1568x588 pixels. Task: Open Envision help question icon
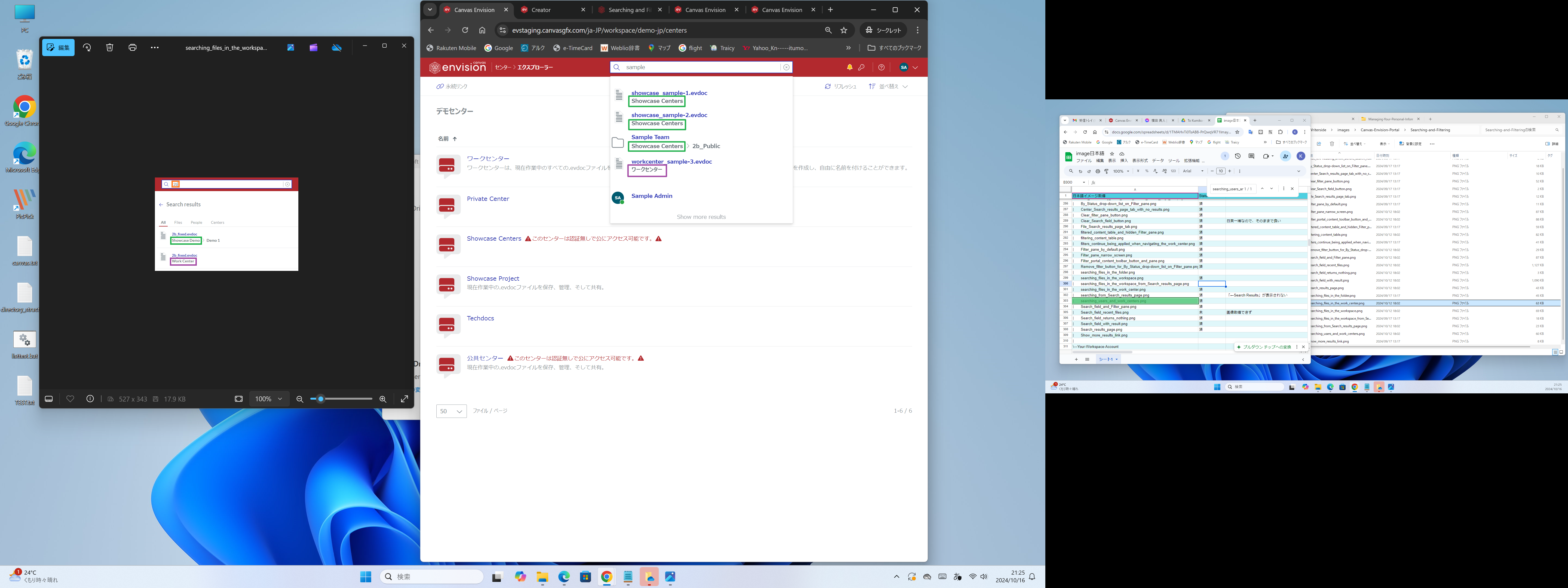pos(881,67)
